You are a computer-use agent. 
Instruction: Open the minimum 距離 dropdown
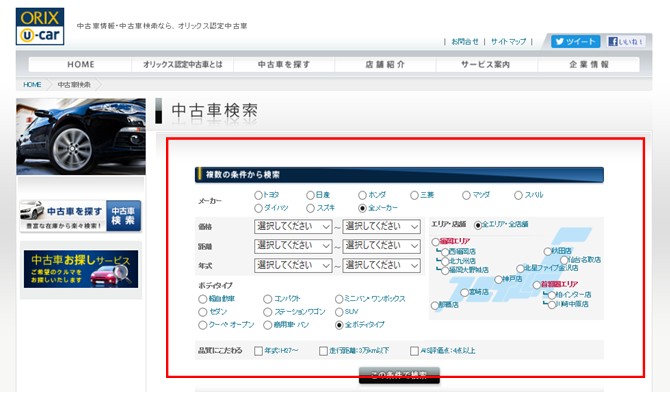[293, 246]
